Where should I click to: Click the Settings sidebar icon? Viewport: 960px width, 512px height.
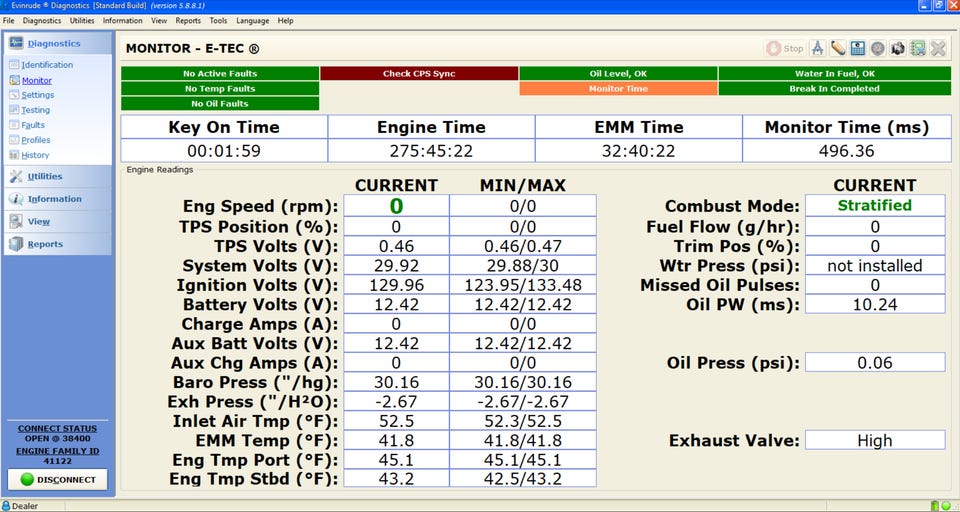[14, 95]
